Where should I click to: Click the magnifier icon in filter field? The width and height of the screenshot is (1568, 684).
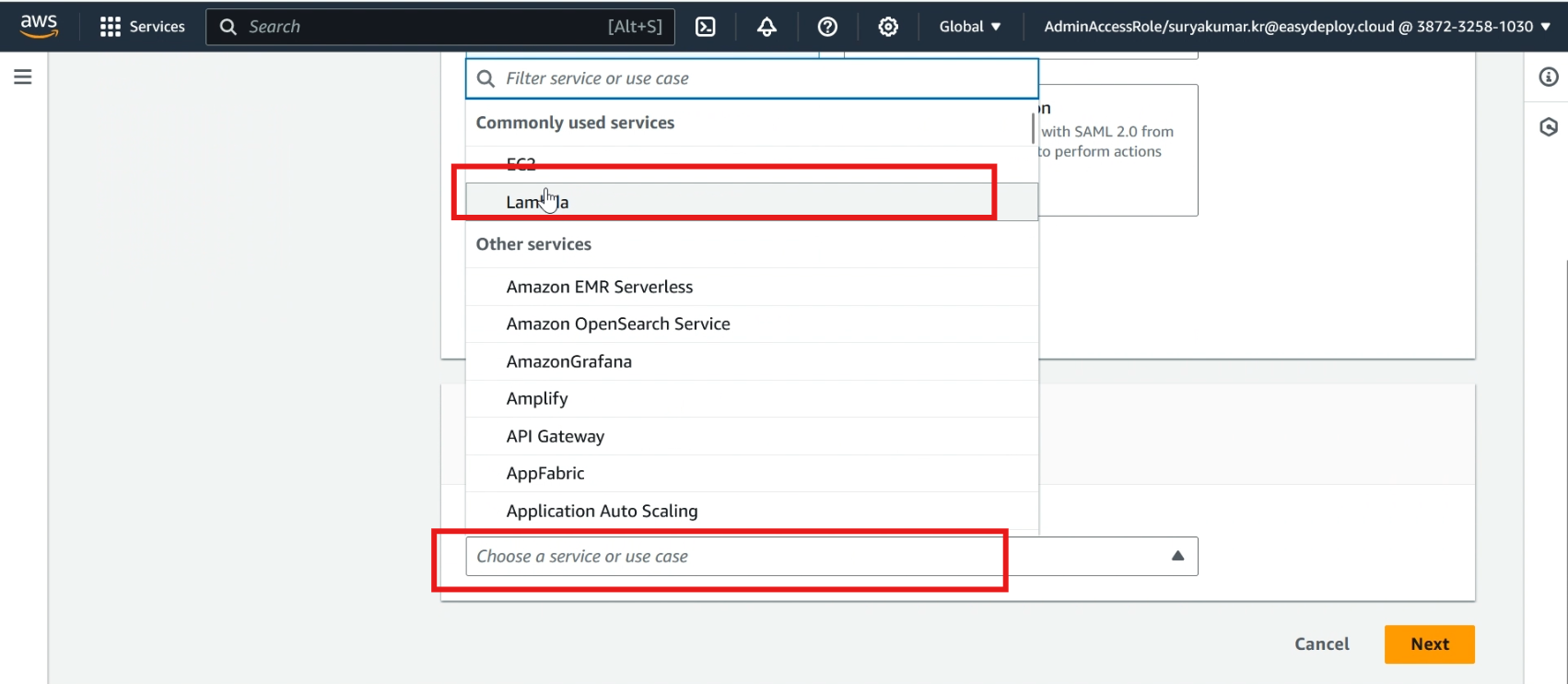tap(486, 79)
